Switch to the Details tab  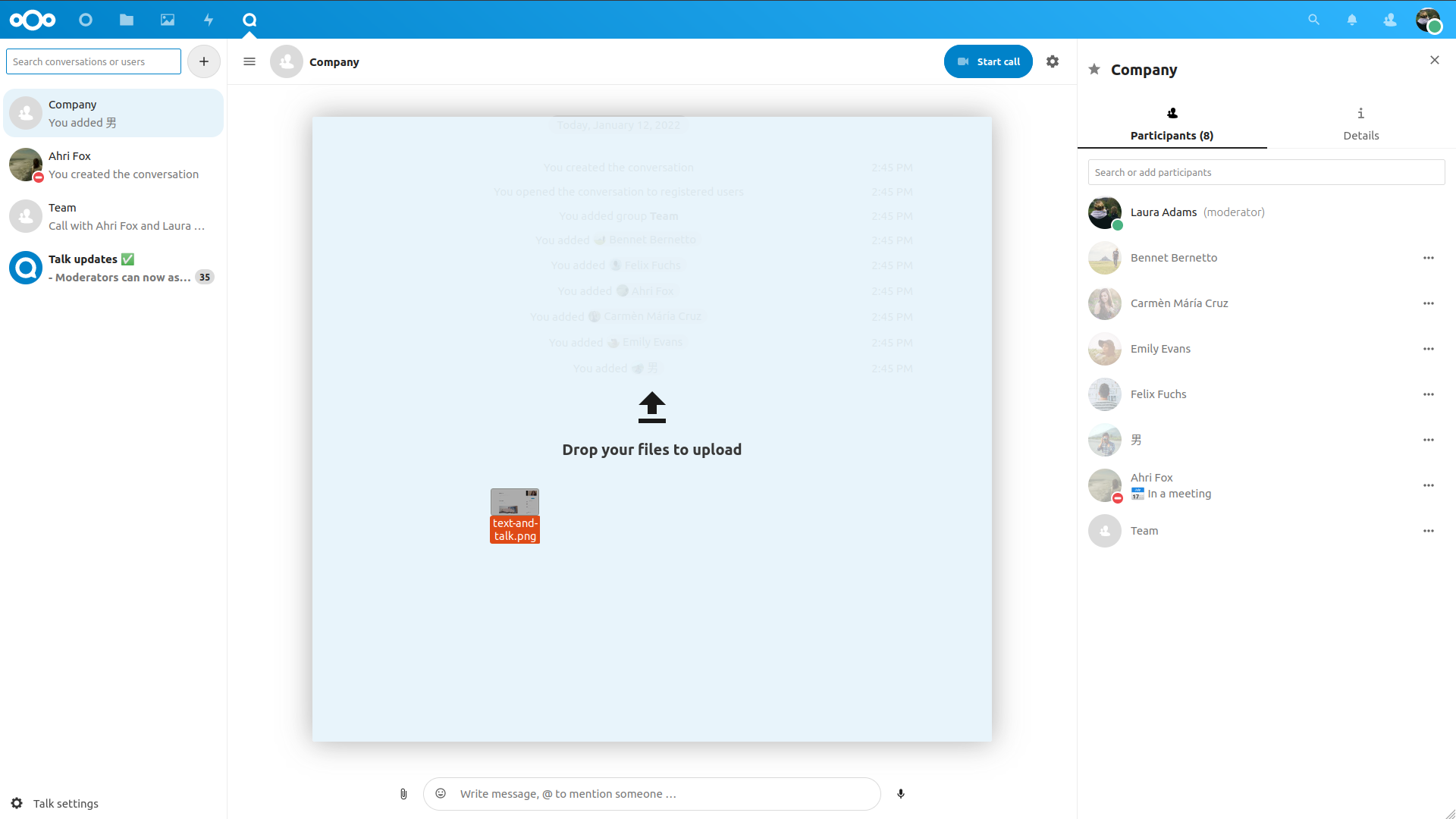(1360, 124)
